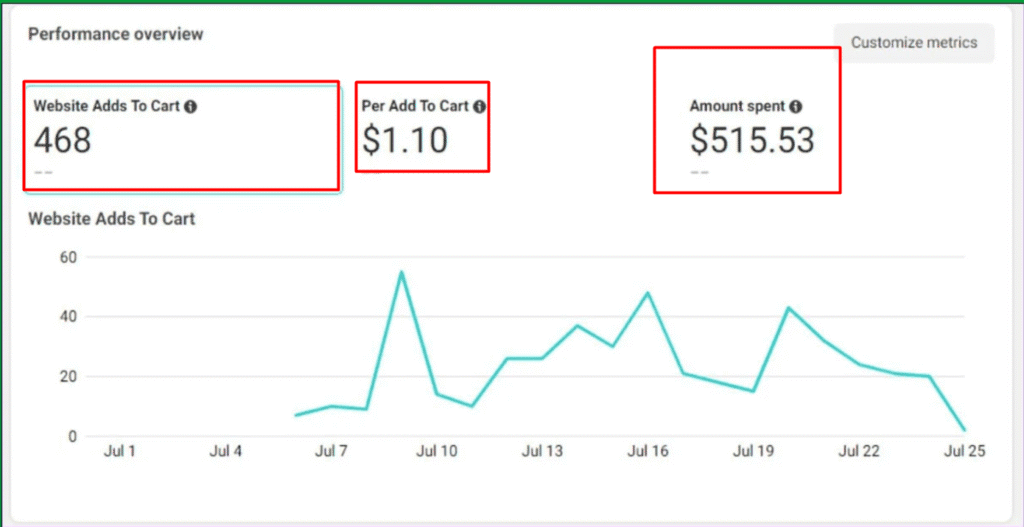Viewport: 1024px width, 527px height.
Task: Pick the Jul 10 date on the x-axis
Action: pyautogui.click(x=436, y=452)
